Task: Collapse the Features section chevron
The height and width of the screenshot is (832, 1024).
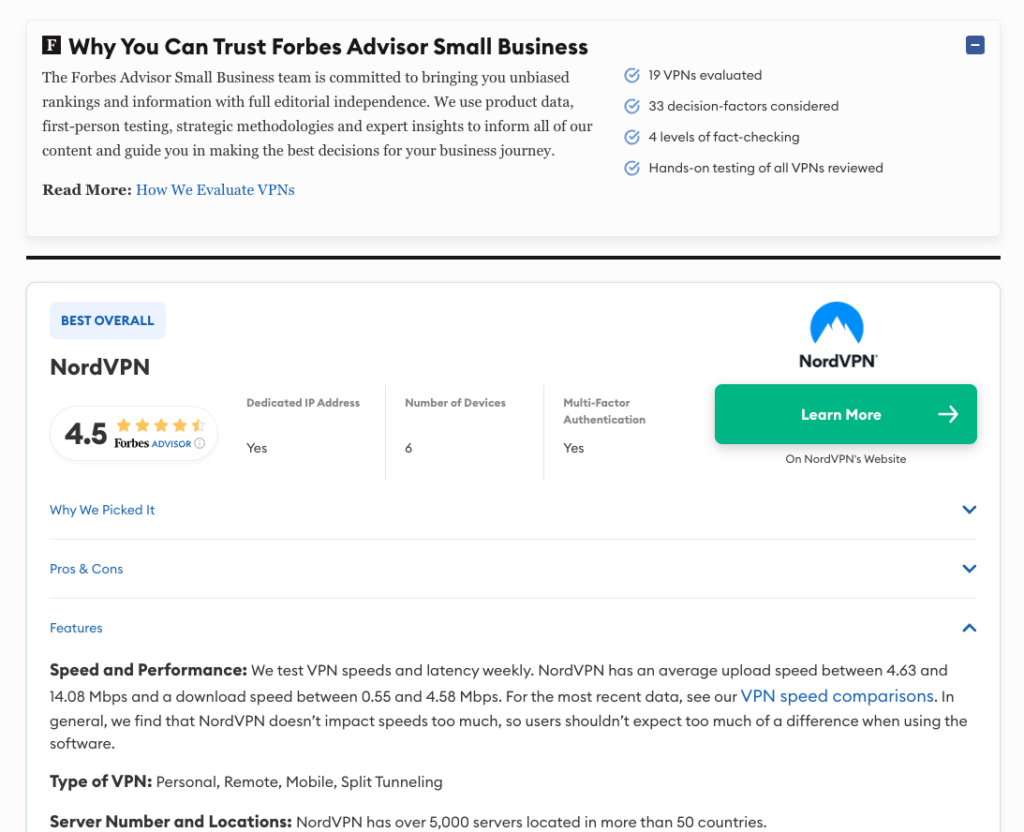Action: click(968, 628)
